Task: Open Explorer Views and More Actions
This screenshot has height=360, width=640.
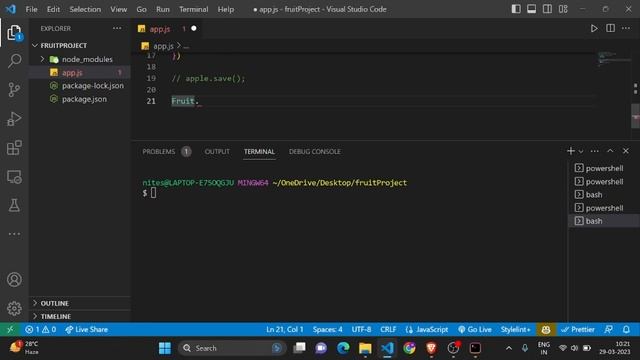Action: (x=117, y=28)
